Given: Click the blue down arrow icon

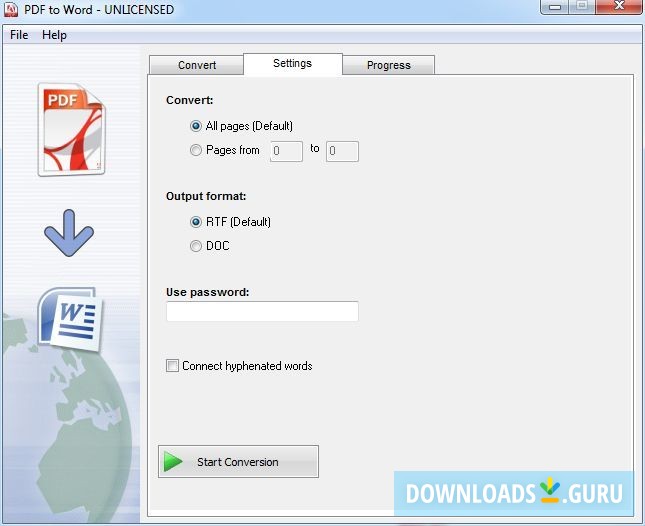Looking at the screenshot, I should click(x=69, y=233).
